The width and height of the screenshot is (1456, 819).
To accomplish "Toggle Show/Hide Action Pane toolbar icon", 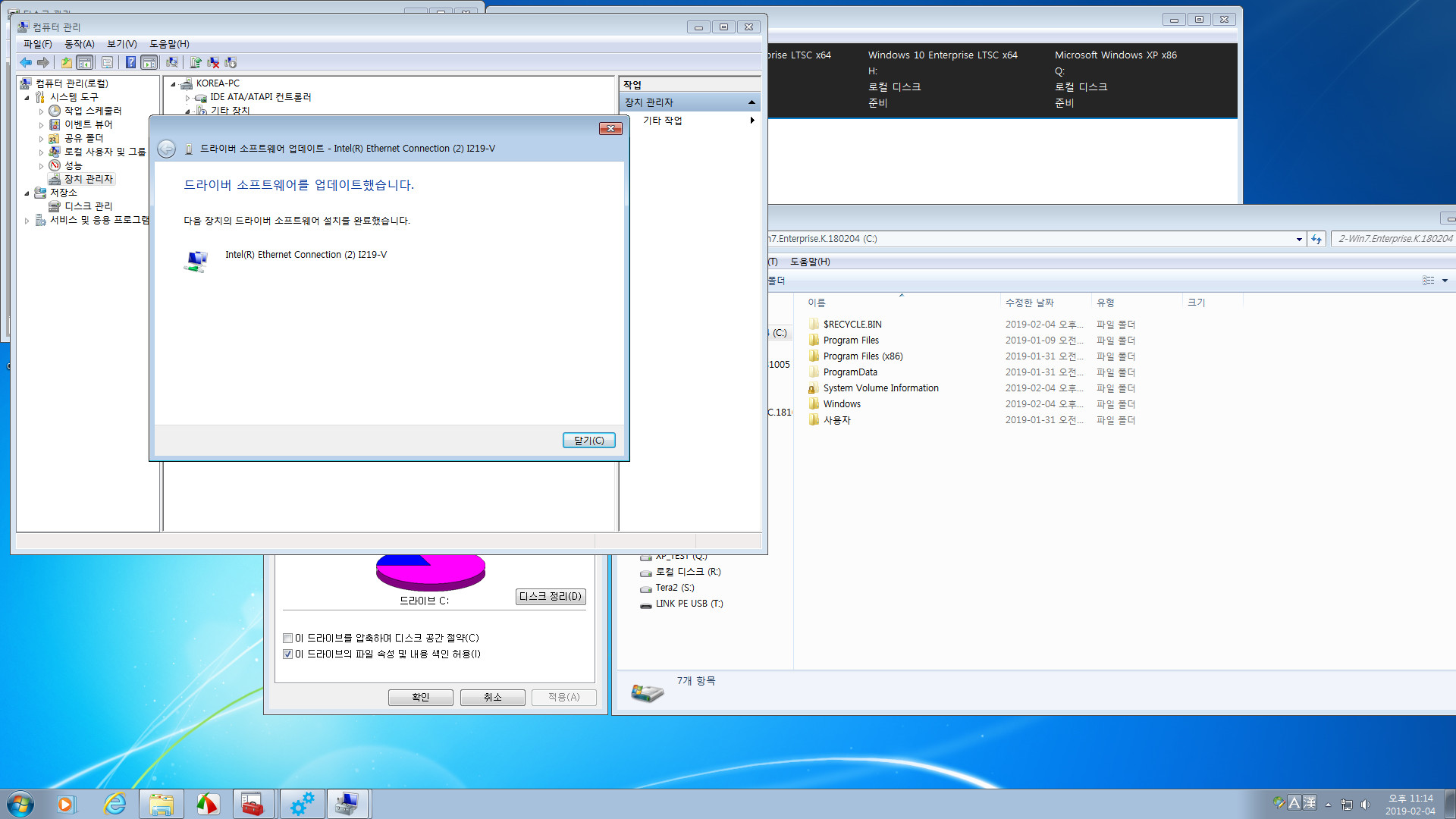I will pos(149,62).
